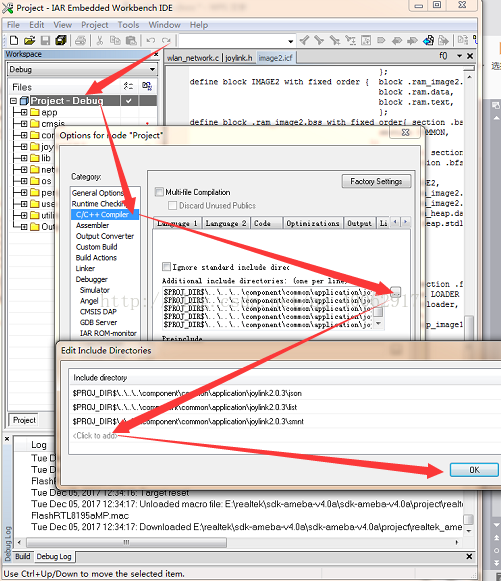Switch to the joylink.h editor tab
This screenshot has height=581, width=501.
pos(239,58)
